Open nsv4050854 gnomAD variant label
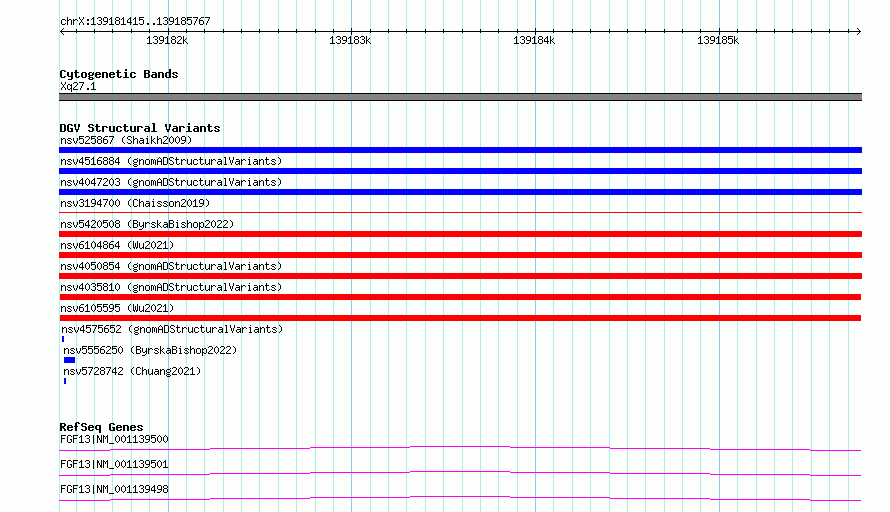The image size is (890, 512). tap(171, 266)
